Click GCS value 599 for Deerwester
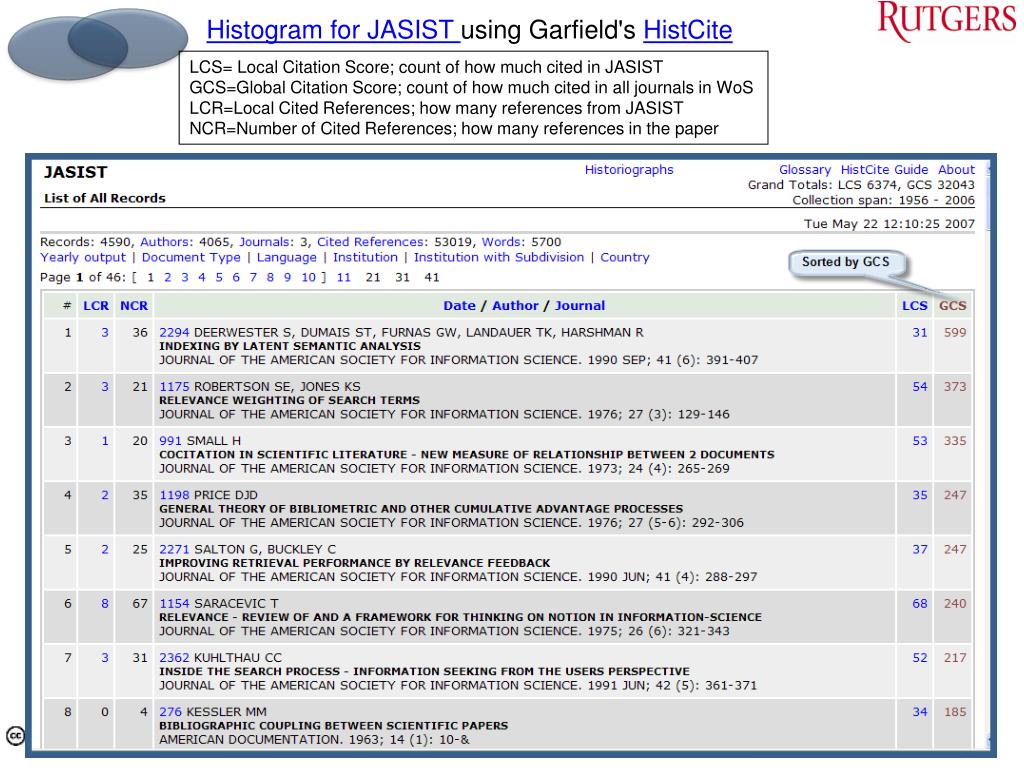The height and width of the screenshot is (768, 1024). (x=955, y=332)
